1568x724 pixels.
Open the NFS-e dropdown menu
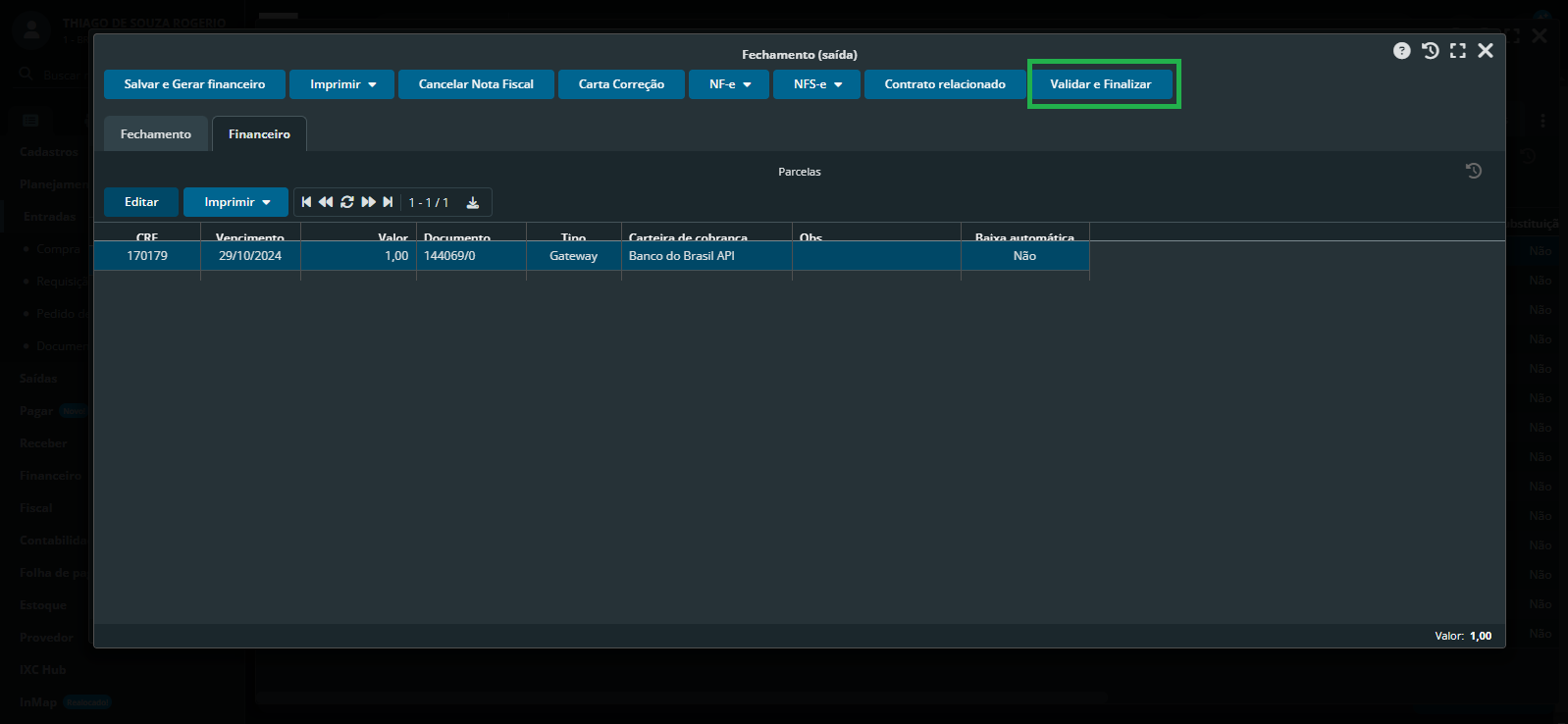[x=816, y=84]
